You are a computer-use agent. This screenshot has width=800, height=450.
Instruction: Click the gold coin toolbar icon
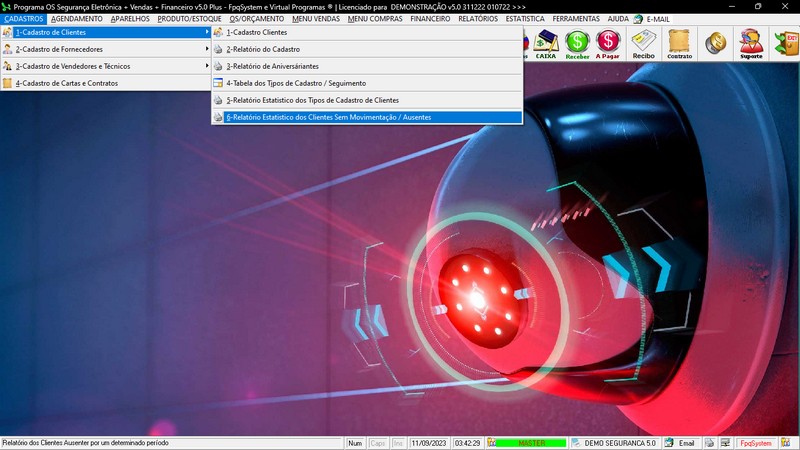(715, 43)
